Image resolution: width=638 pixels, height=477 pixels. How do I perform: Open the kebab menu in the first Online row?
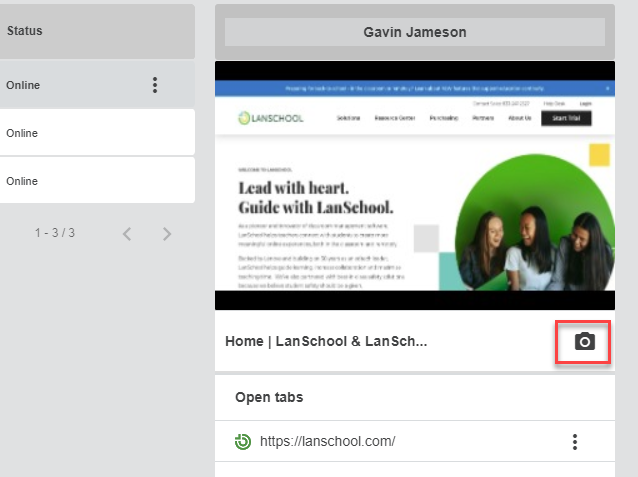[x=155, y=85]
